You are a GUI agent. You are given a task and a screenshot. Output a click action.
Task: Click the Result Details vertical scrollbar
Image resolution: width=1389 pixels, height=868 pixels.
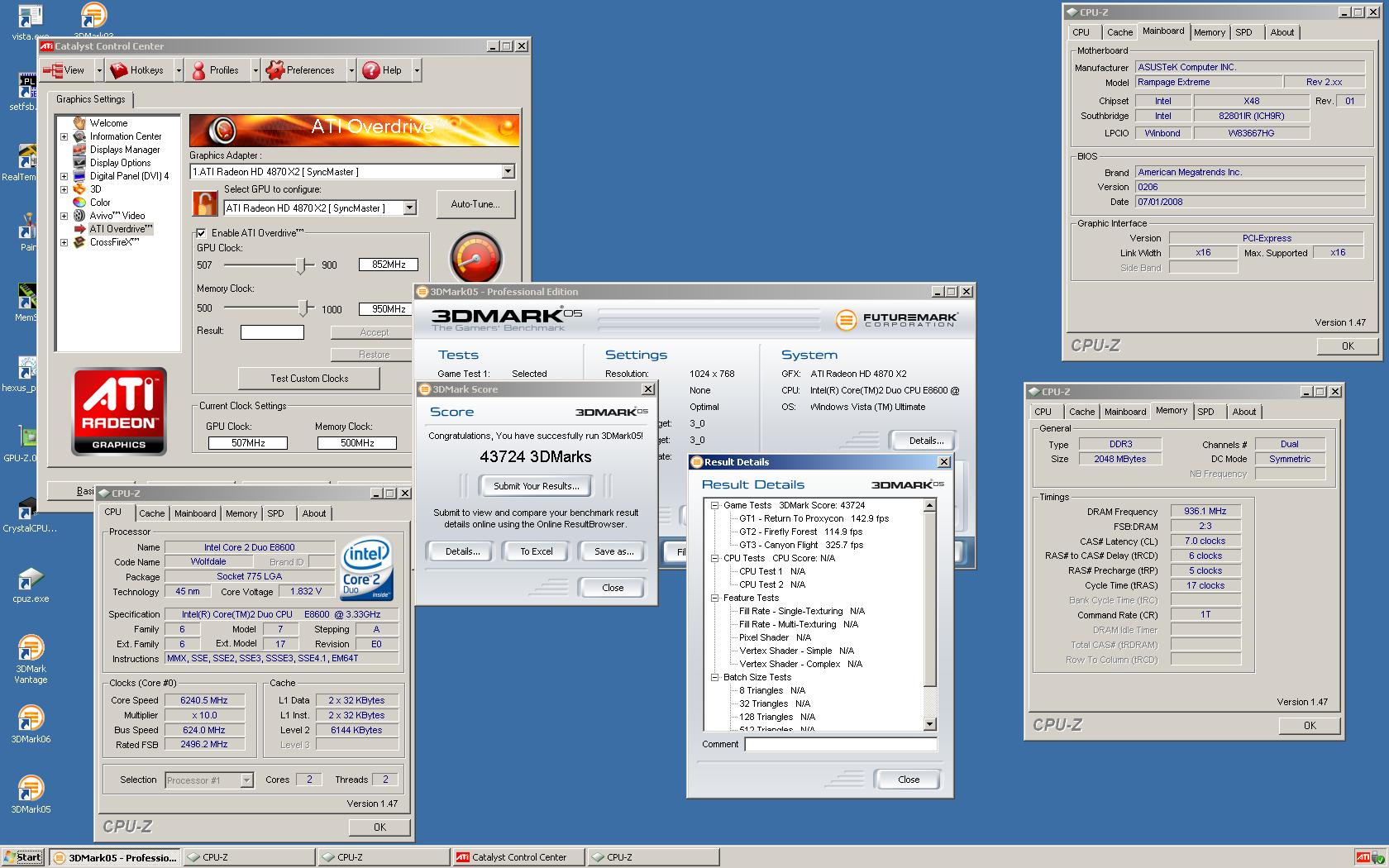click(930, 614)
